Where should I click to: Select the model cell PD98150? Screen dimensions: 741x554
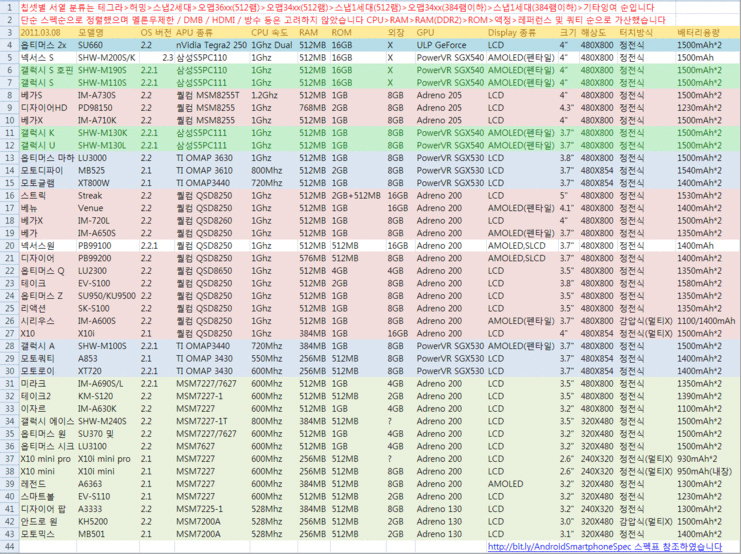[x=95, y=108]
